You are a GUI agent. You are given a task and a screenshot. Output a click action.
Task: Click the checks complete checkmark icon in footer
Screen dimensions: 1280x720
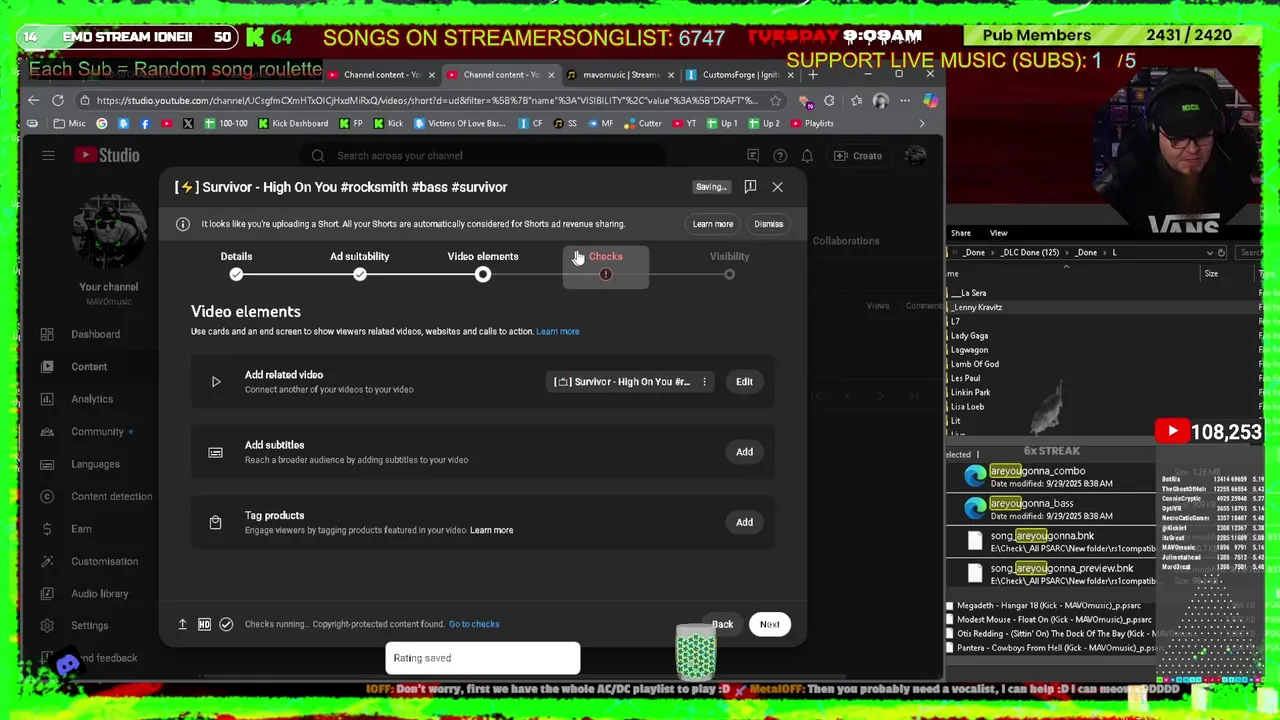pos(226,624)
